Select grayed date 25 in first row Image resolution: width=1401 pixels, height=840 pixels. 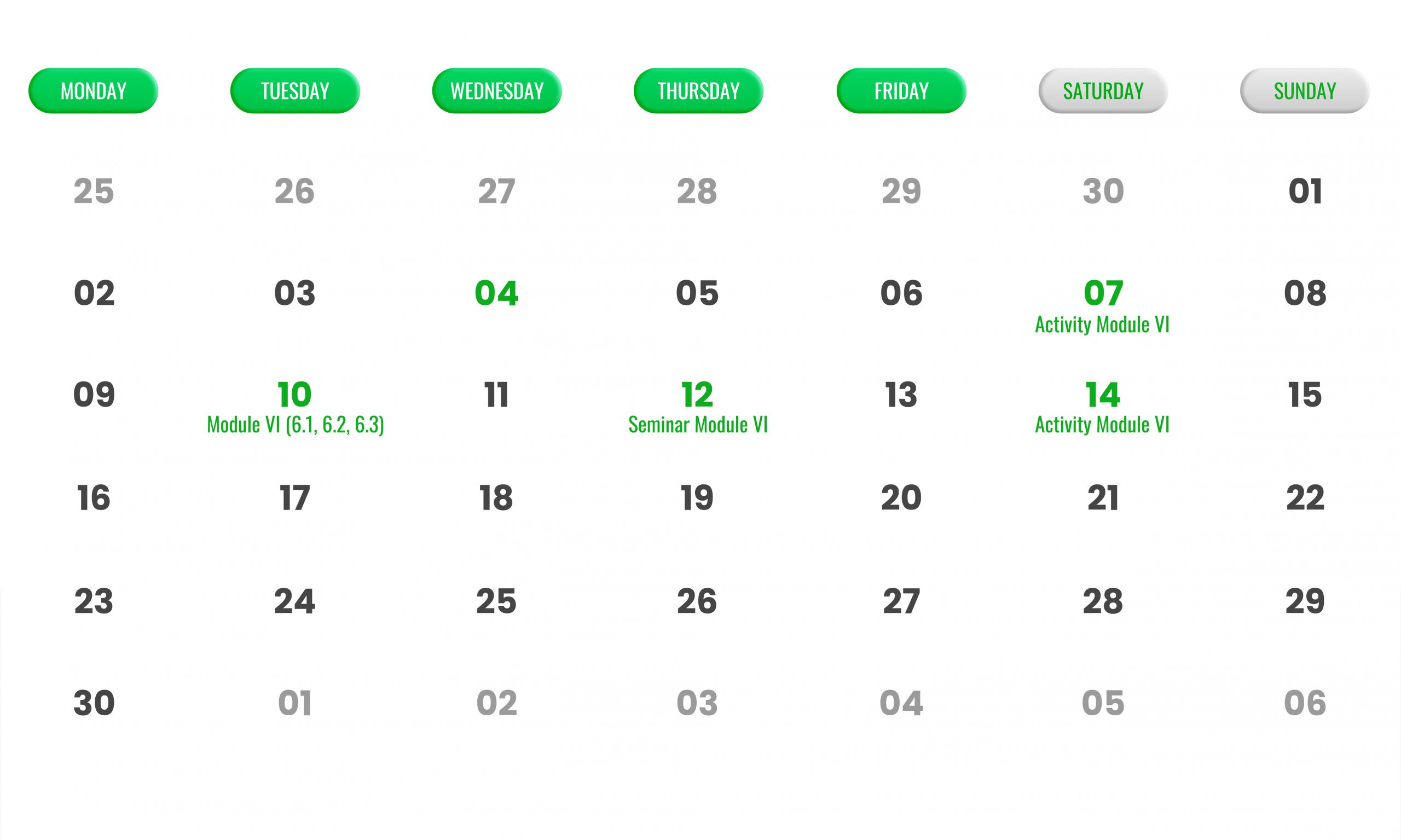[94, 192]
